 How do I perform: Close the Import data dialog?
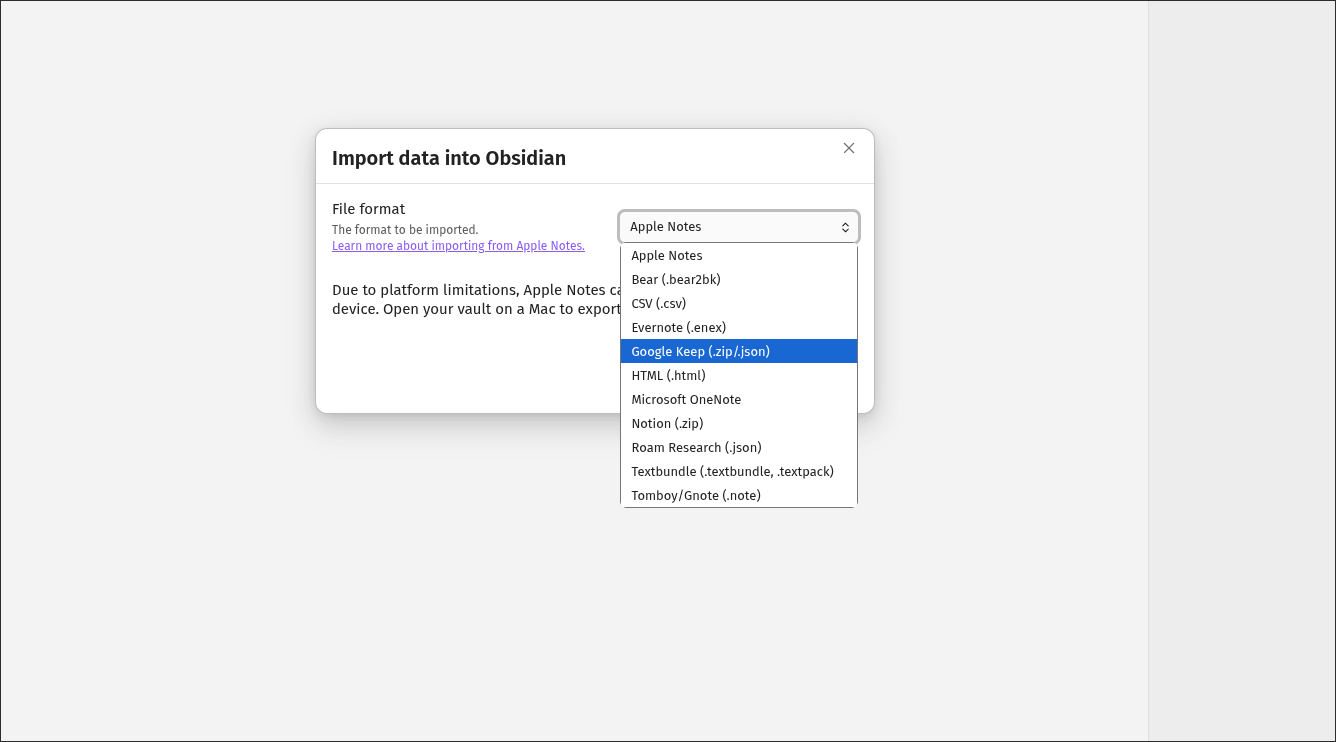(849, 148)
